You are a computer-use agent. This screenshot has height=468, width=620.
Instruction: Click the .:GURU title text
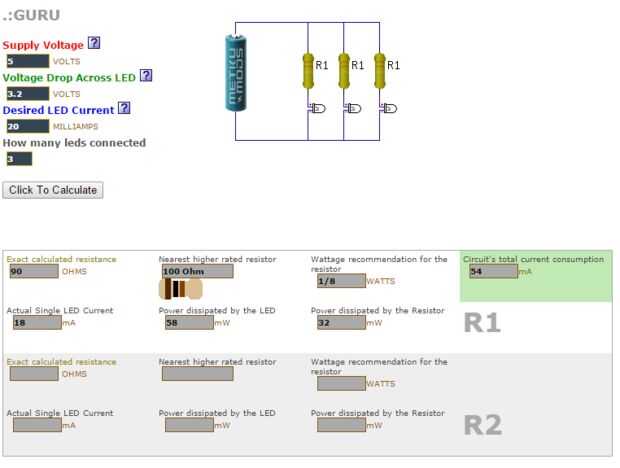[32, 15]
